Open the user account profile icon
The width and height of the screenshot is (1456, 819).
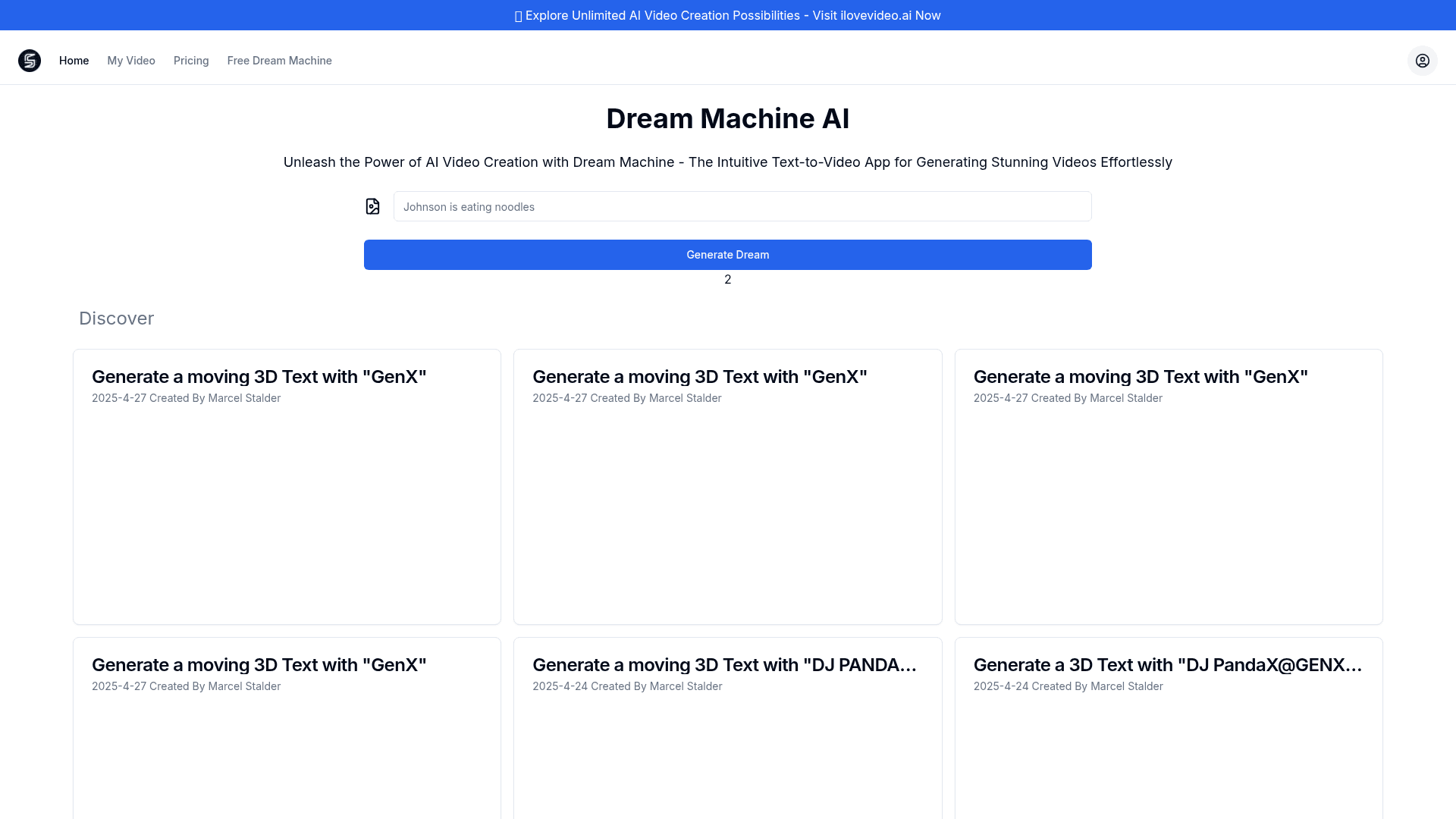(1422, 61)
